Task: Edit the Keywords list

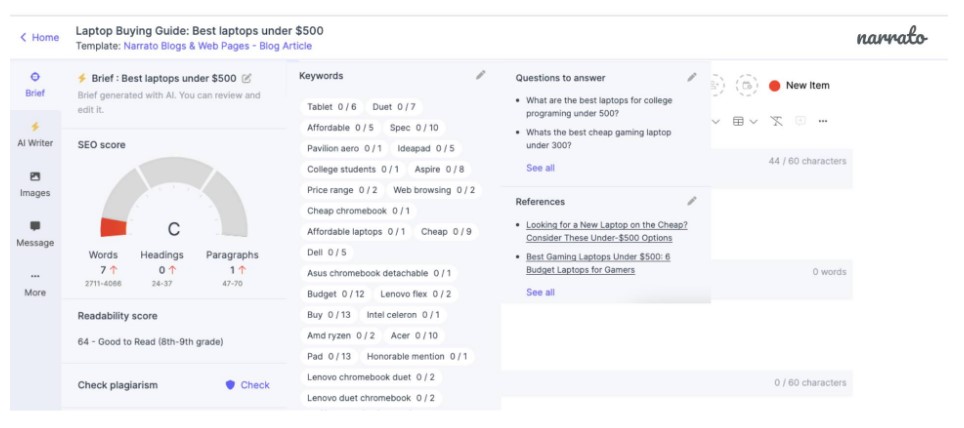Action: [x=481, y=75]
